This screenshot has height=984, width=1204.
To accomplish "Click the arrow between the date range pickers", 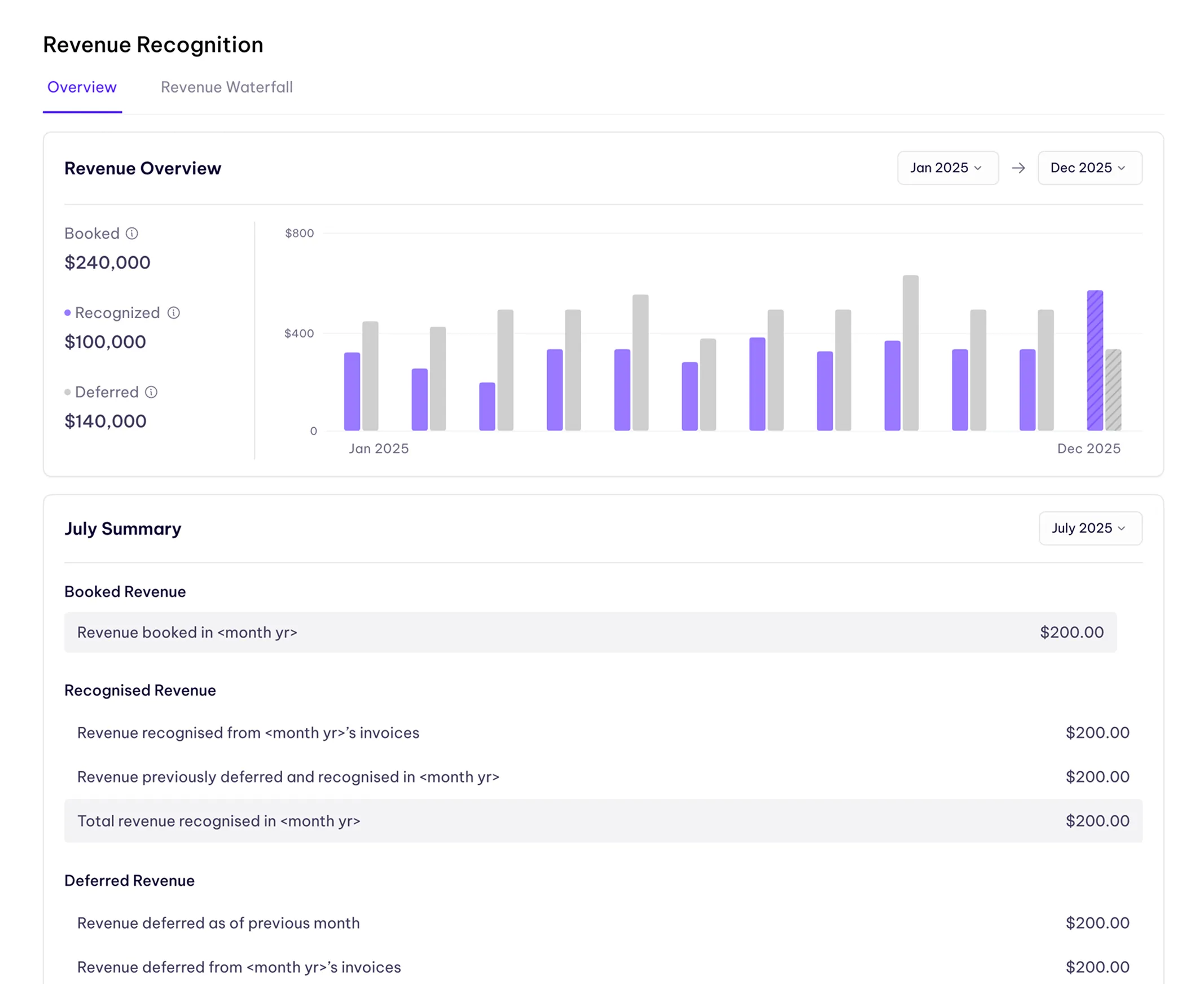I will coord(1018,168).
